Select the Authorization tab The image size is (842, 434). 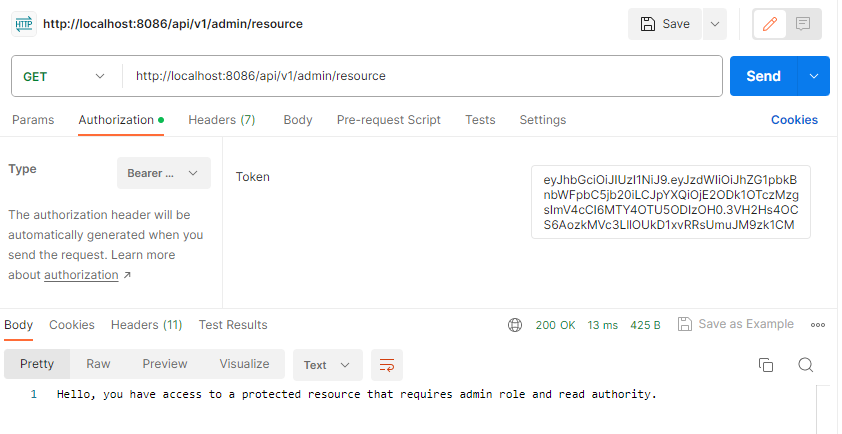(x=121, y=120)
